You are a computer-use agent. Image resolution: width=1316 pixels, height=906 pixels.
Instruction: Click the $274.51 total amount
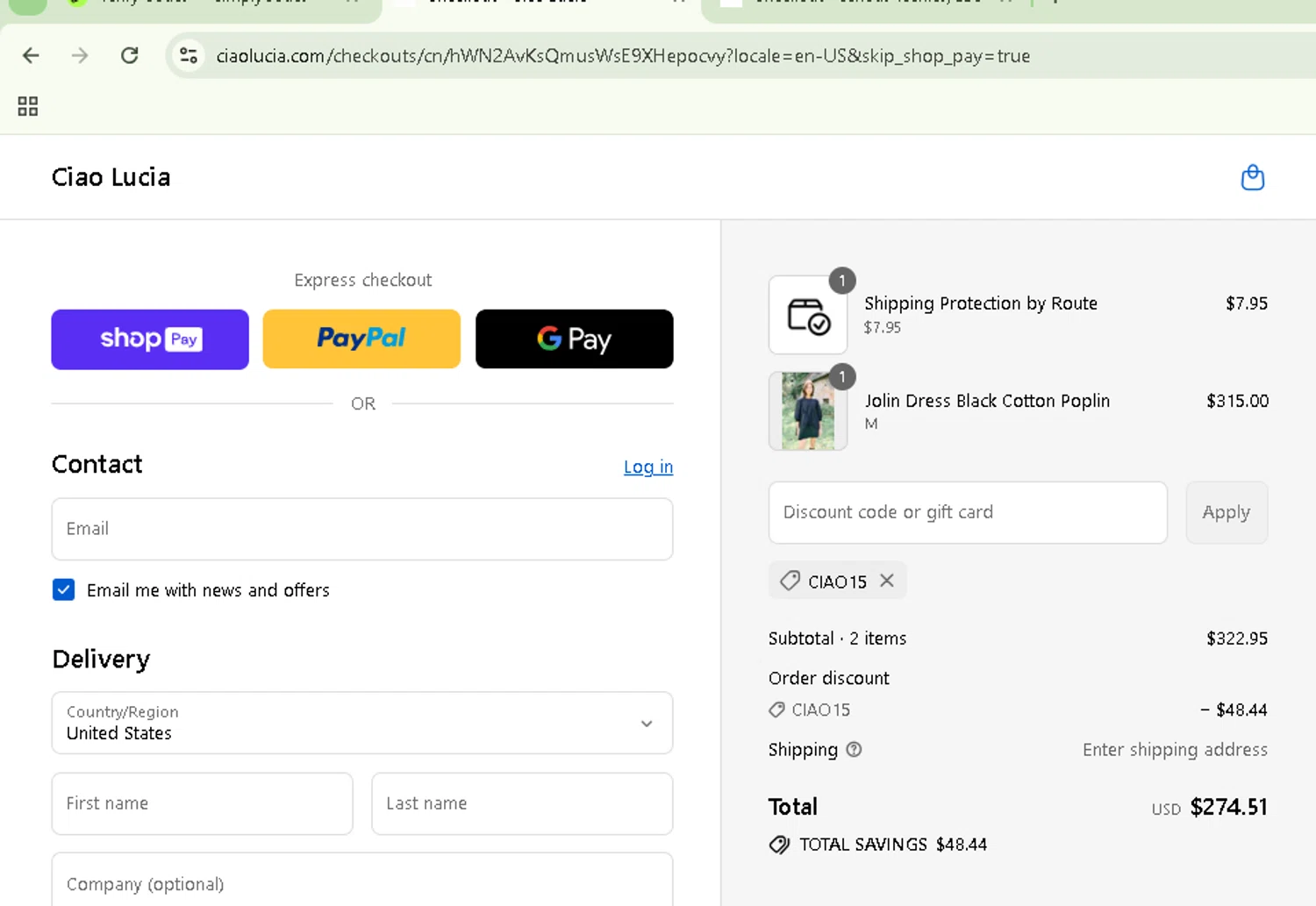pos(1228,807)
